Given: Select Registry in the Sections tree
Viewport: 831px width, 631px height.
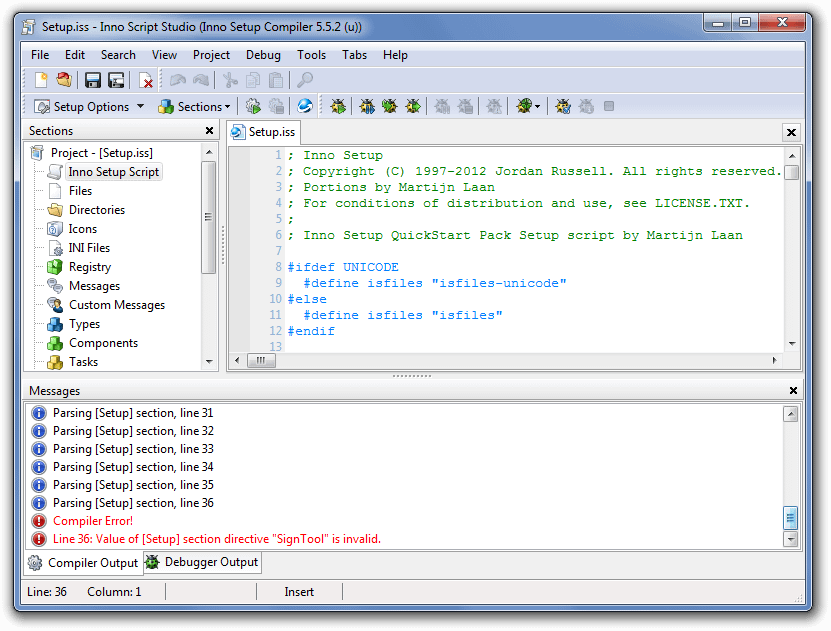Looking at the screenshot, I should click(x=90, y=267).
